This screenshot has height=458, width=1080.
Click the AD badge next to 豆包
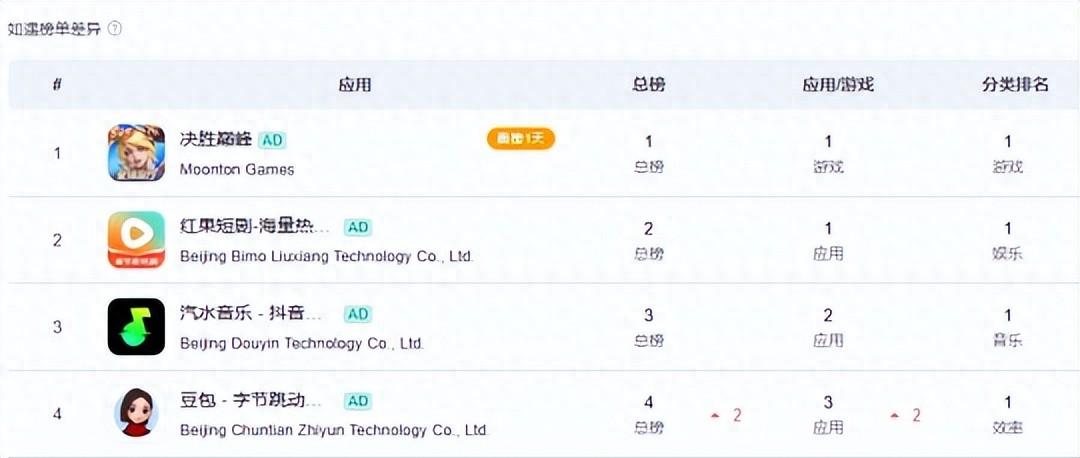point(358,401)
